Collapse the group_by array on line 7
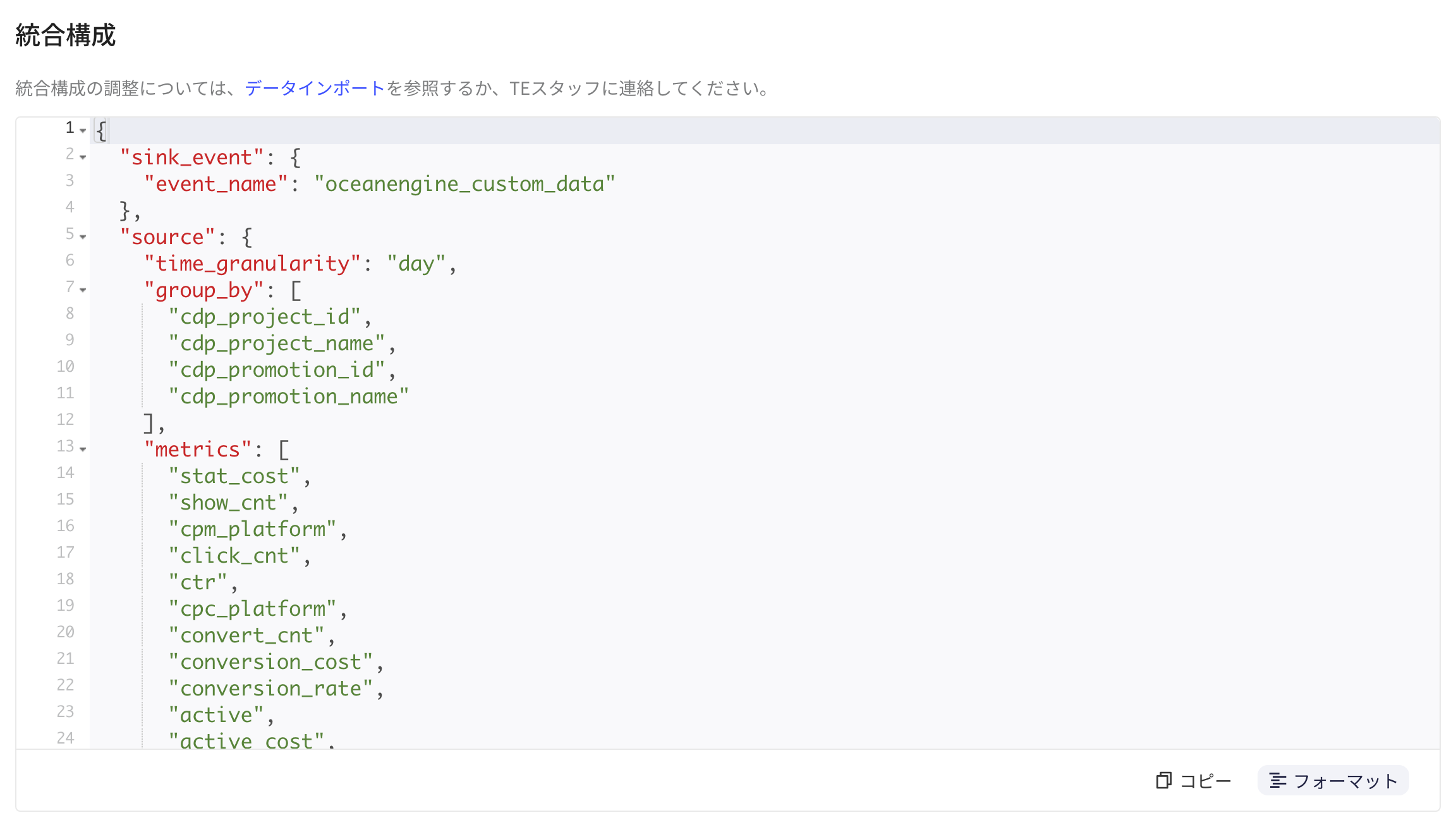The width and height of the screenshot is (1456, 827). 83,290
